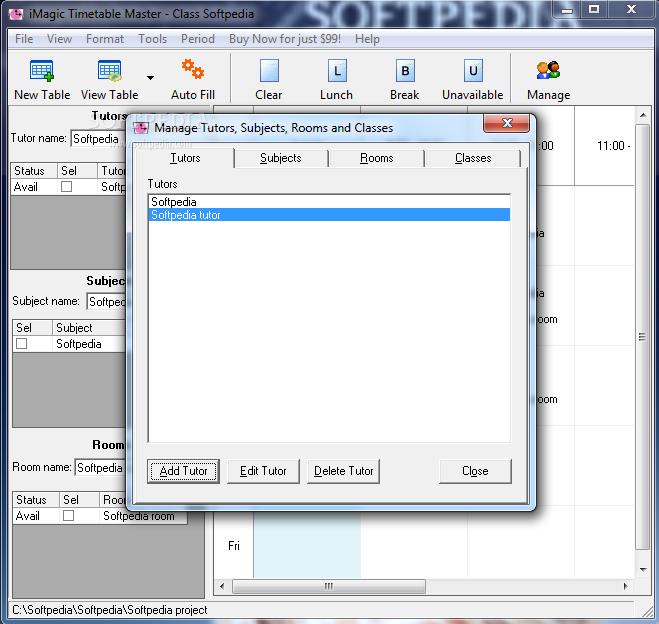This screenshot has width=659, height=624.
Task: Select the Unavailable period icon
Action: tap(473, 71)
